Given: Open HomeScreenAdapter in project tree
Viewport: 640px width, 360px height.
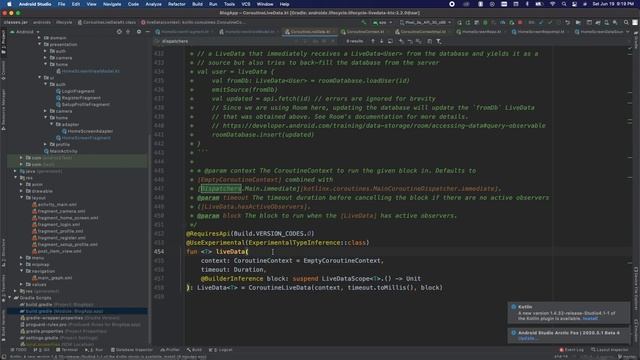Looking at the screenshot, I should [90, 131].
